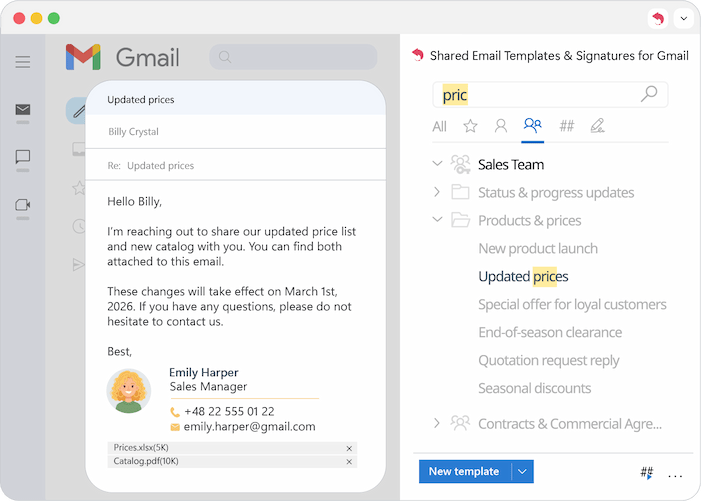Click the template search field containing 'pric'
Screen dimensions: 701x501
click(x=550, y=95)
